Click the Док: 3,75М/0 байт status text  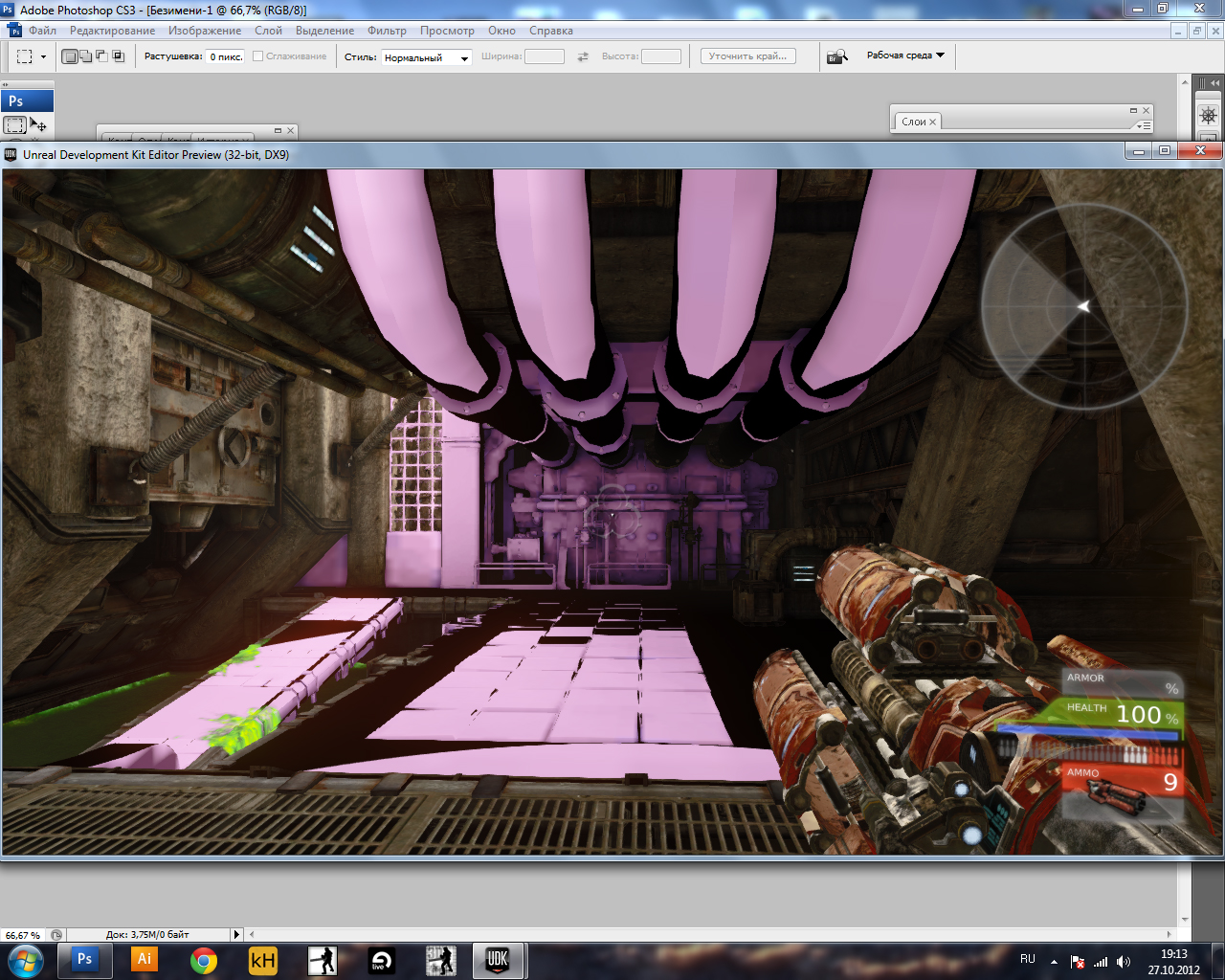147,935
